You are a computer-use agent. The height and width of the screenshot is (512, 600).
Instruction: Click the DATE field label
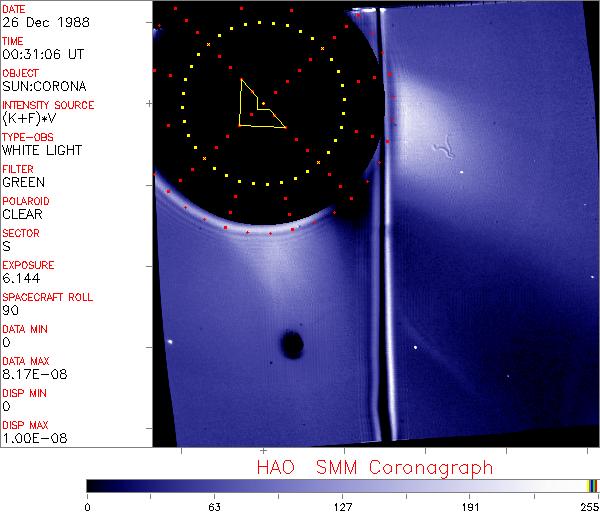tap(14, 8)
